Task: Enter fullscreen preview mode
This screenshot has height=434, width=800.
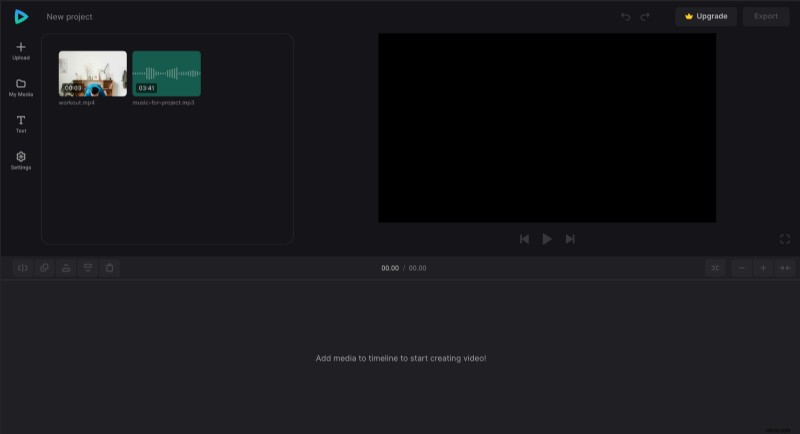Action: point(785,239)
